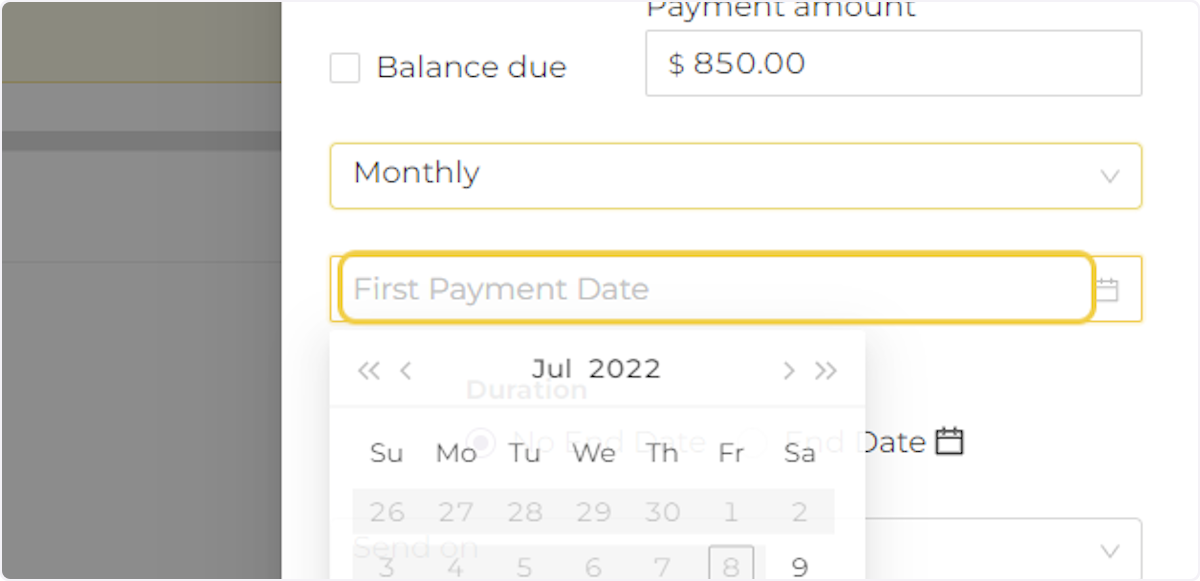Viewport: 1200px width, 581px height.
Task: Choose July 3 as the date
Action: pos(387,566)
